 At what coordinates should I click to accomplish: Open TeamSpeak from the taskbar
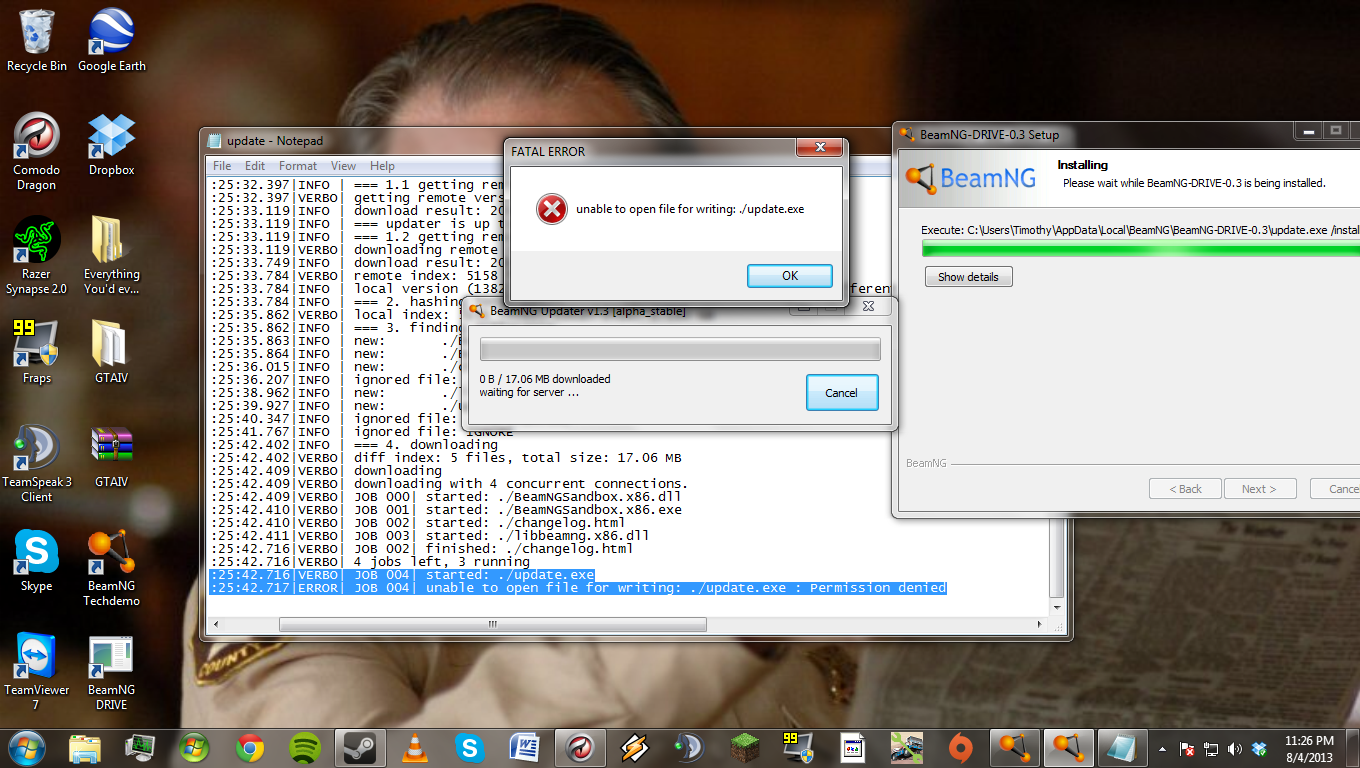click(688, 747)
